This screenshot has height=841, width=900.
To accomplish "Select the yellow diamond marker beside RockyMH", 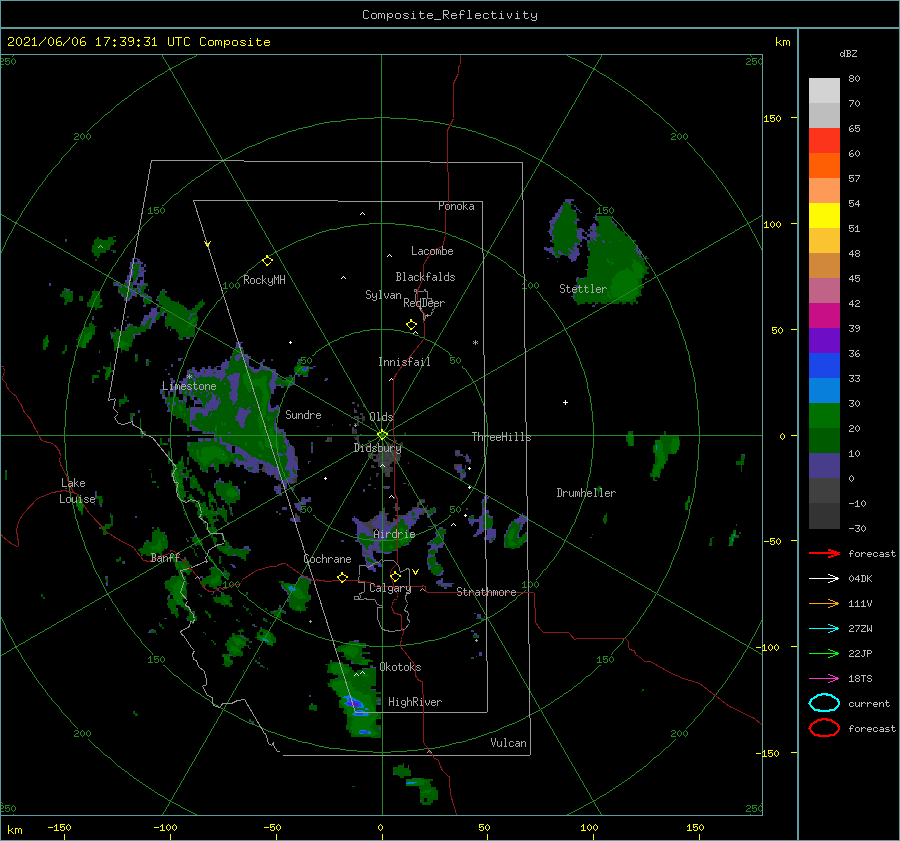I will coord(267,261).
